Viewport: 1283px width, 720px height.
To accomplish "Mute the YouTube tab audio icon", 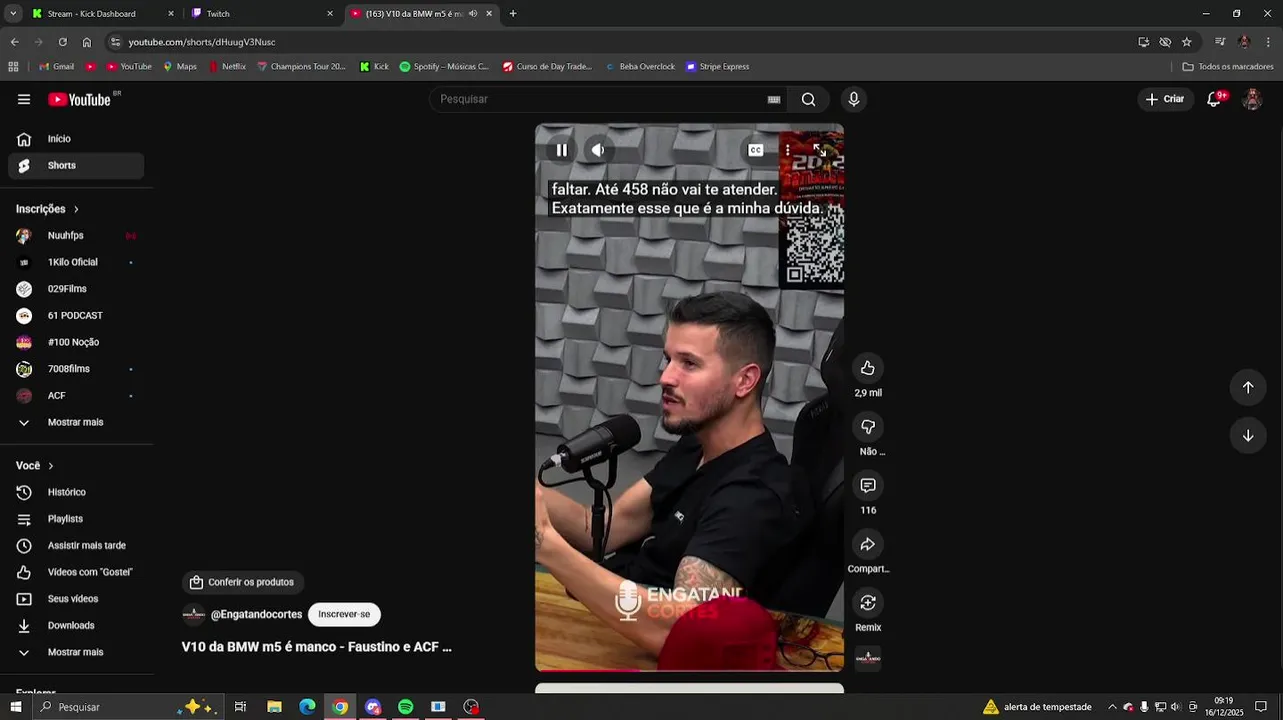I will pos(473,13).
